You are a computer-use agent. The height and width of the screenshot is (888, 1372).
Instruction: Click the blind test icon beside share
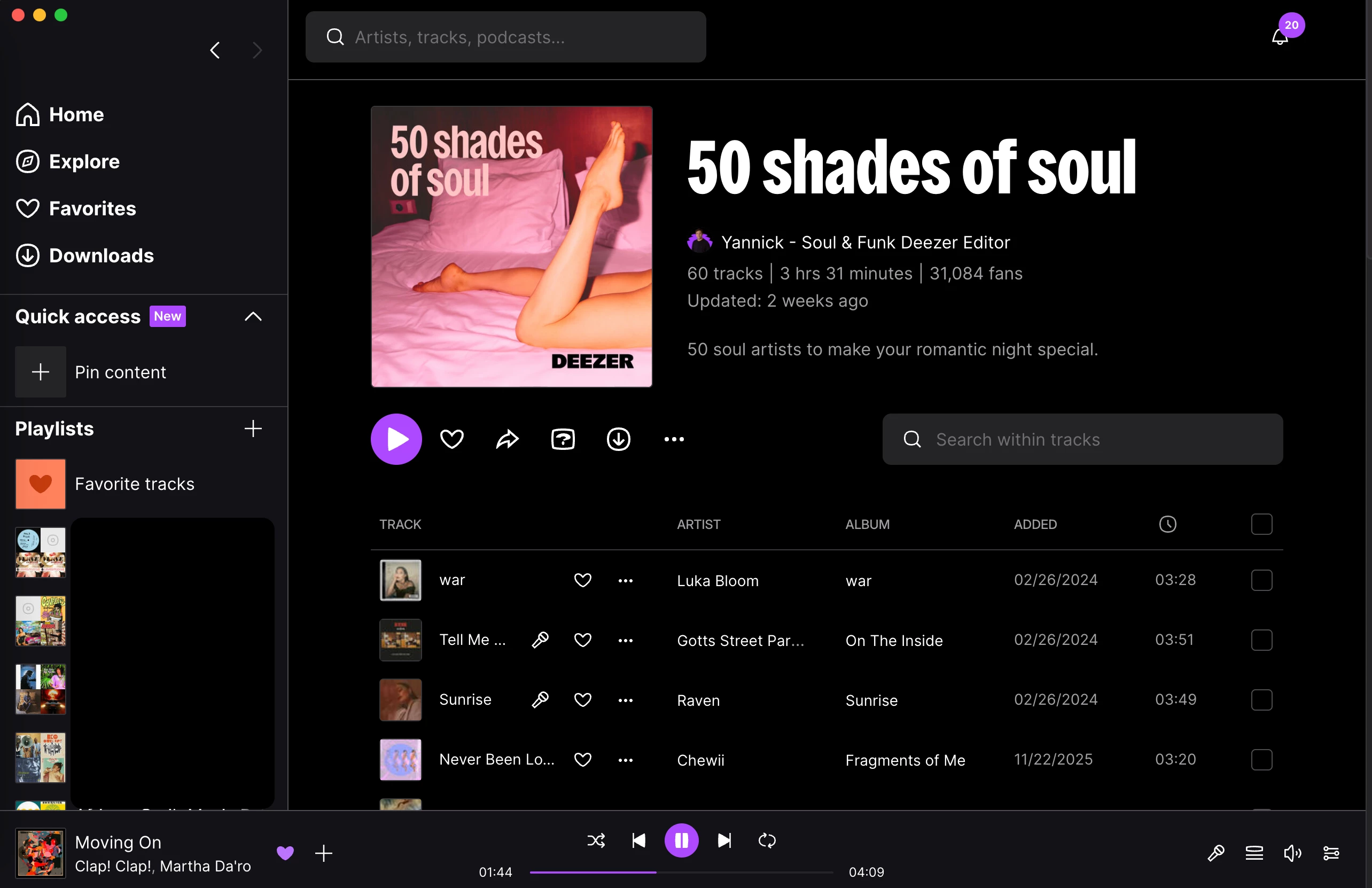(x=563, y=439)
